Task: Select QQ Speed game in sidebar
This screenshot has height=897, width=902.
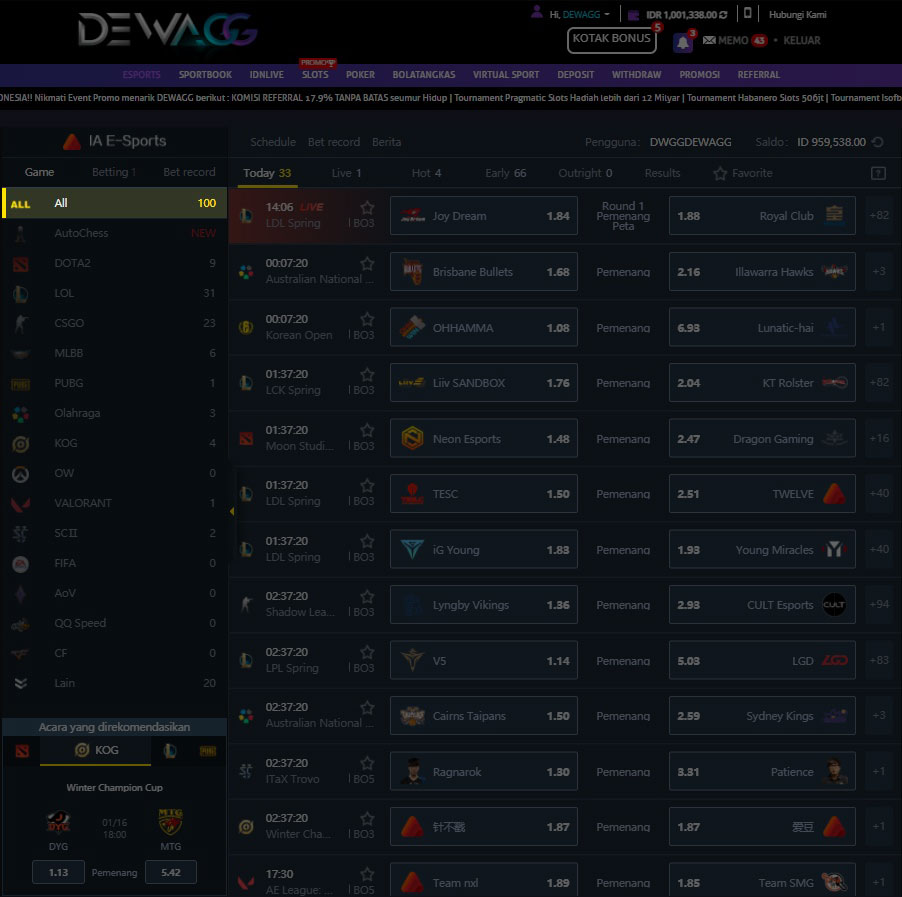Action: point(114,624)
